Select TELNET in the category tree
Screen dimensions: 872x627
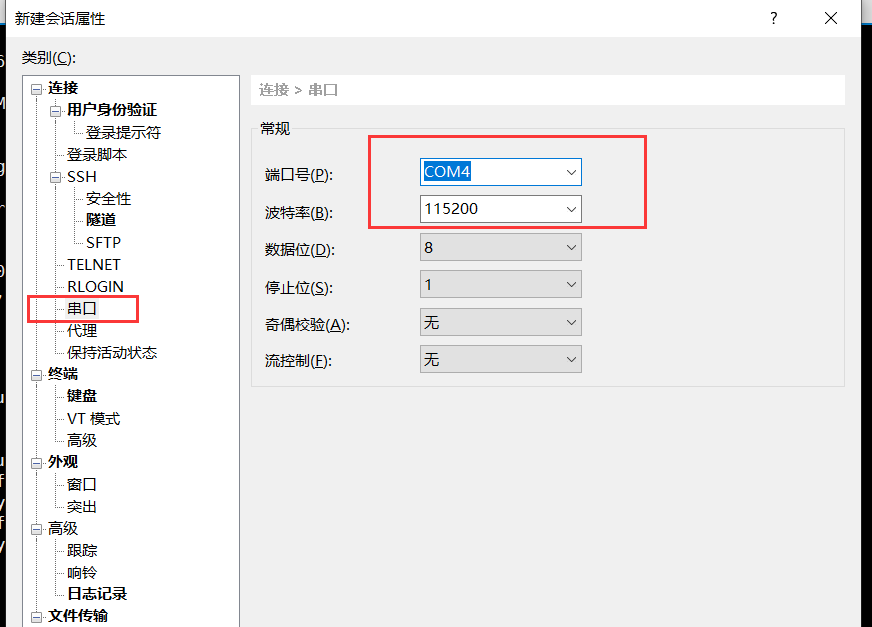tap(93, 264)
